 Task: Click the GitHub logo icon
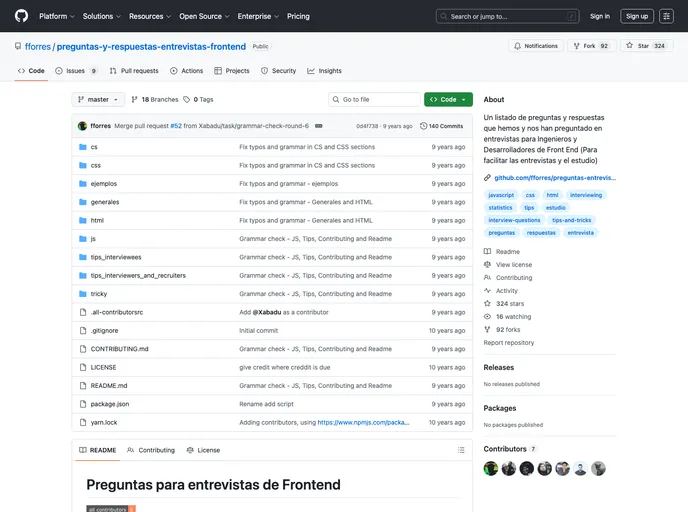[22, 16]
